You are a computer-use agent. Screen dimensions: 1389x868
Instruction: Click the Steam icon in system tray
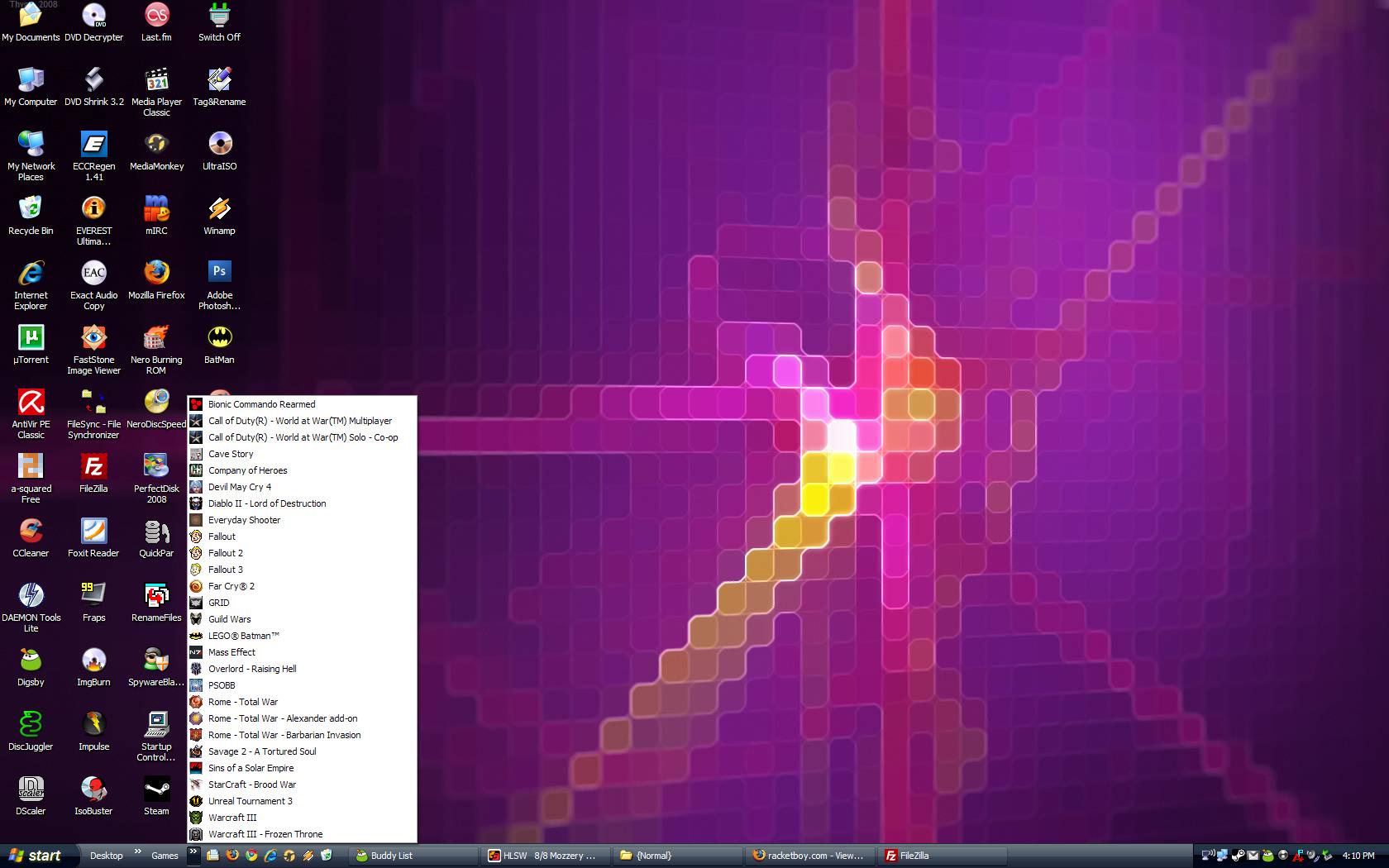pos(1239,856)
